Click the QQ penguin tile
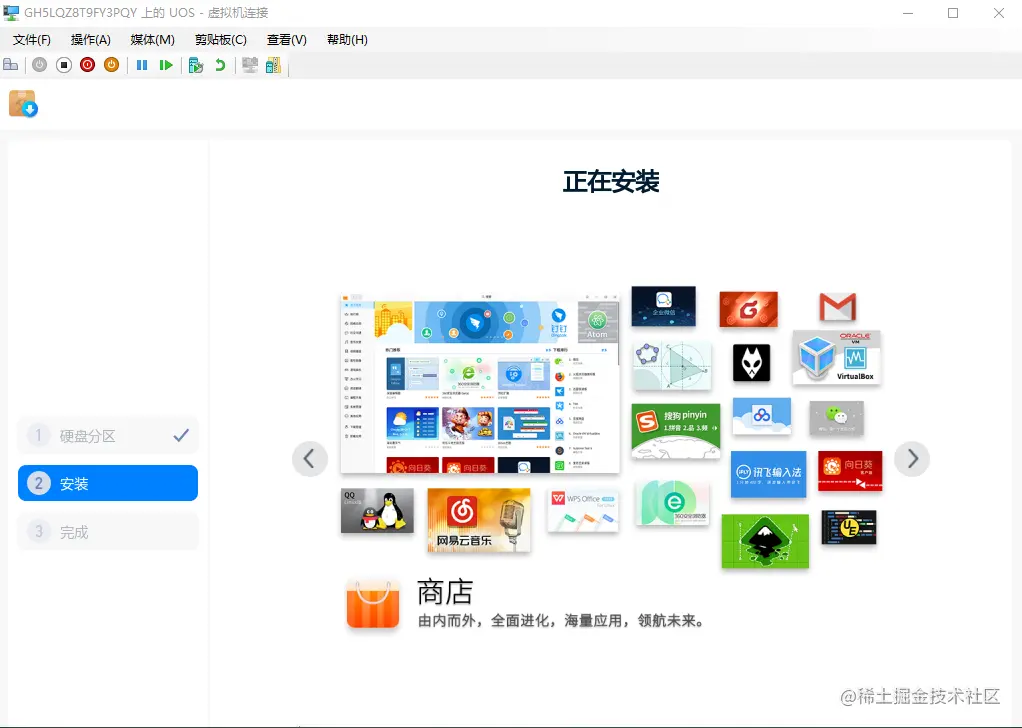Image resolution: width=1022 pixels, height=728 pixels. [x=377, y=510]
